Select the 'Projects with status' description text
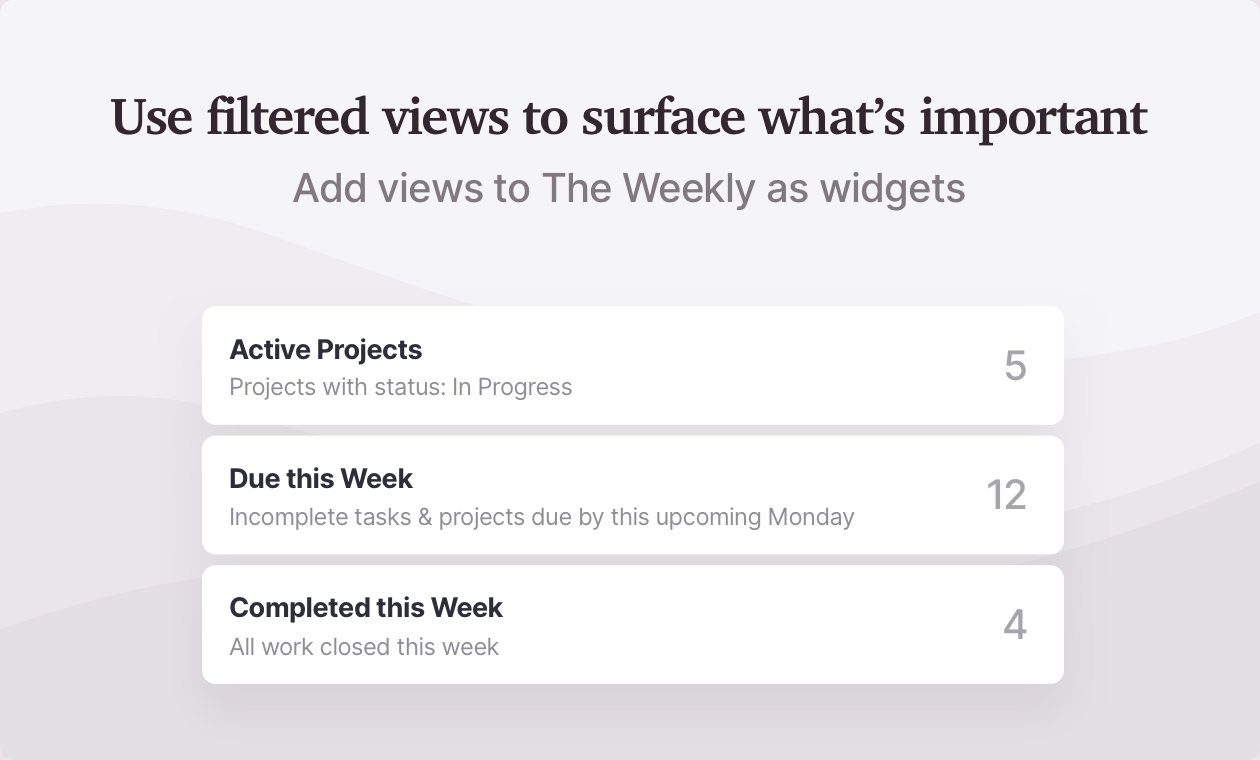This screenshot has width=1260, height=760. point(401,387)
